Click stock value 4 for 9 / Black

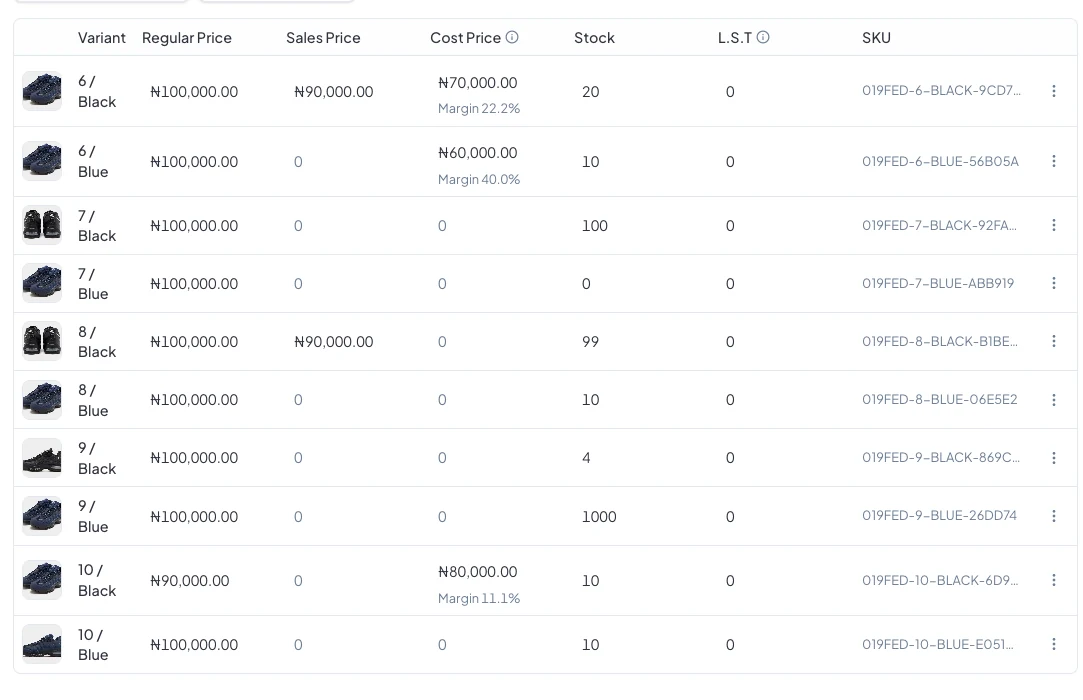click(x=586, y=458)
